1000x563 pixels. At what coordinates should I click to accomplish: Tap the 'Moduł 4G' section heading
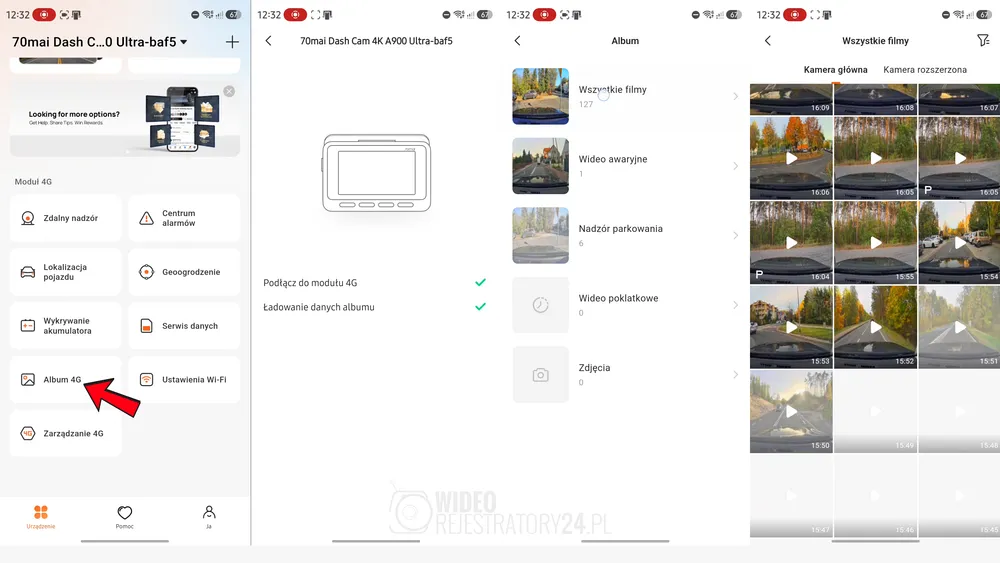coord(33,182)
